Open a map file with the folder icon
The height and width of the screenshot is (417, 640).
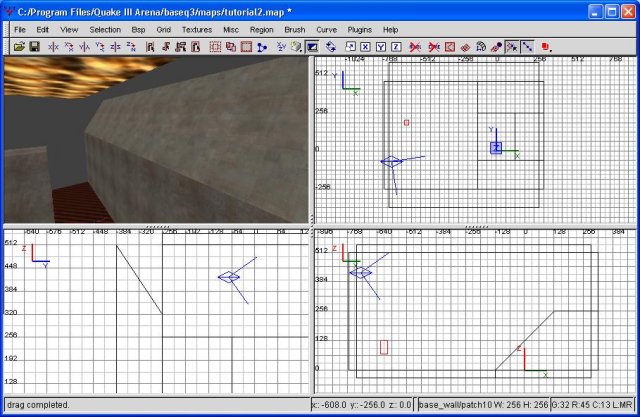tap(19, 47)
